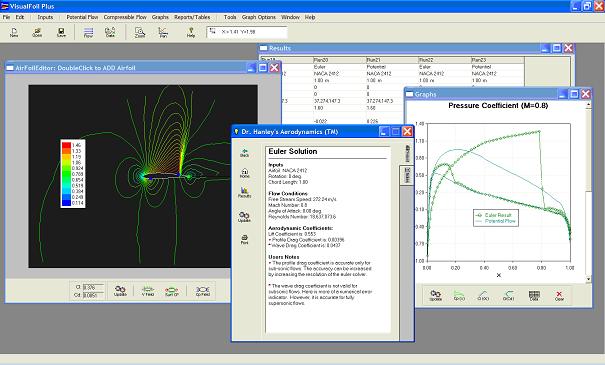Click the Save toolbar icon
Image resolution: width=605 pixels, height=365 pixels.
pyautogui.click(x=61, y=32)
